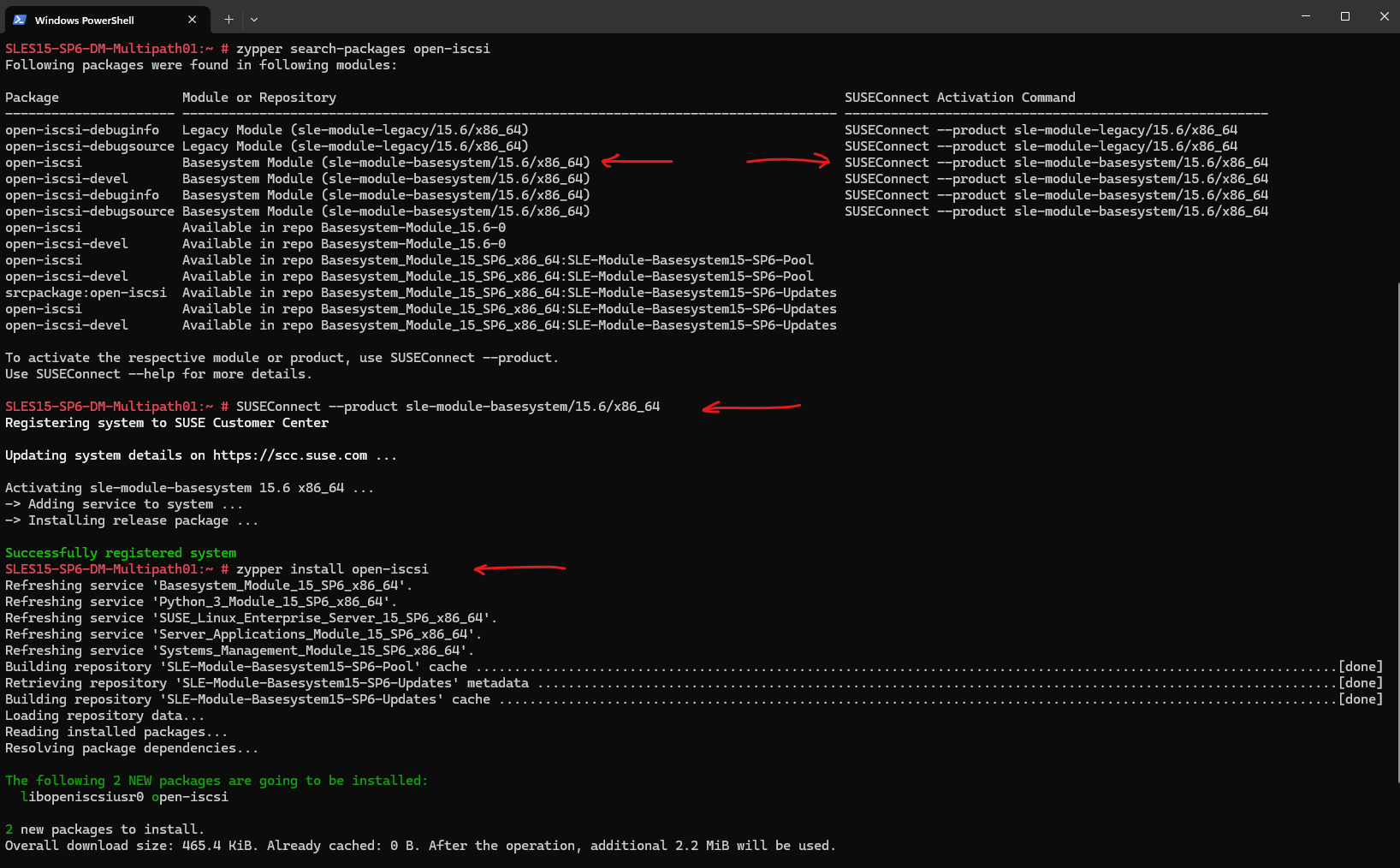Open a new terminal tab
Viewport: 1400px width, 868px height.
[x=228, y=19]
